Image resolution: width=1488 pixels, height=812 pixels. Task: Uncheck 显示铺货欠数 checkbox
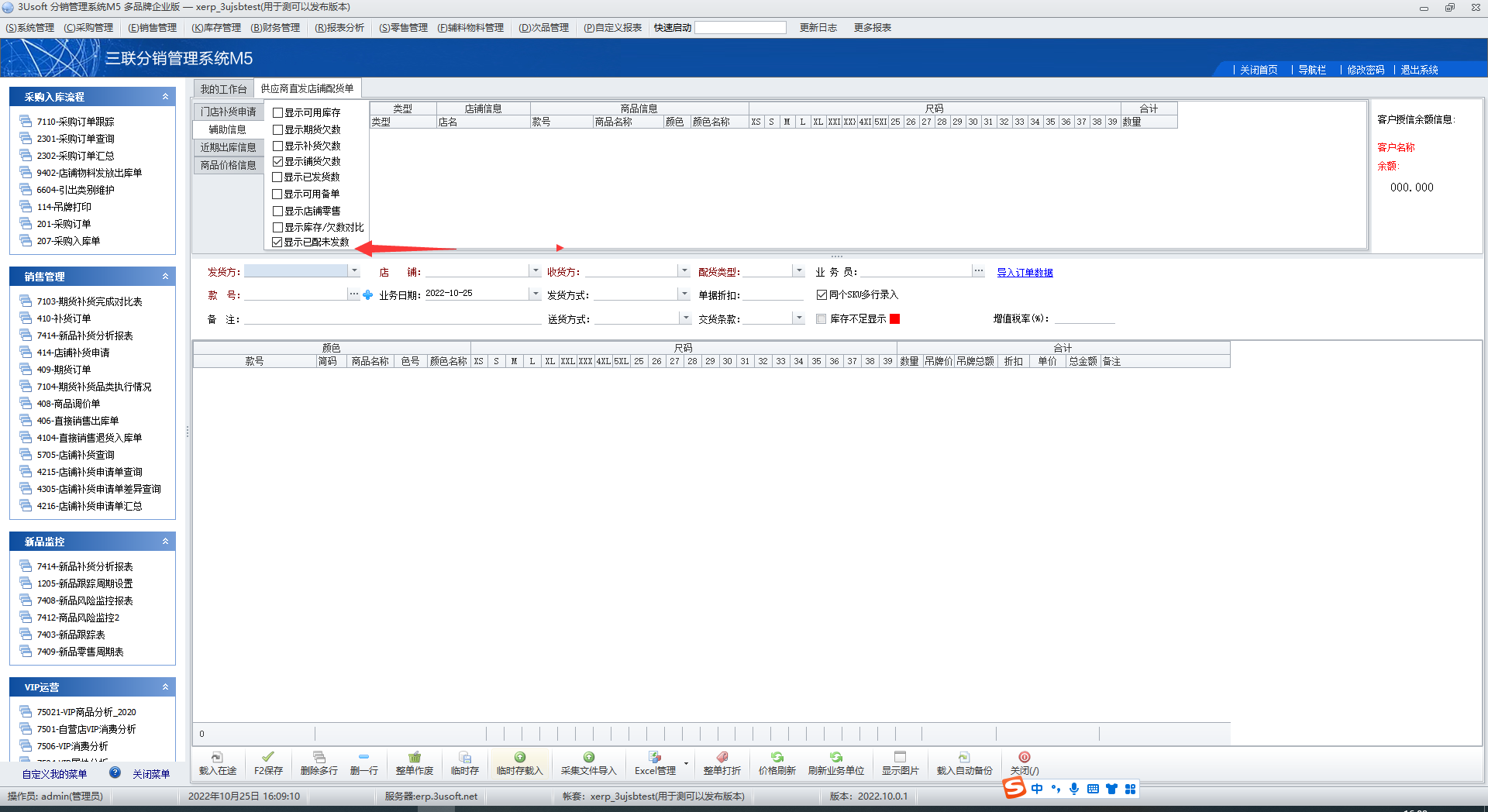pyautogui.click(x=277, y=162)
